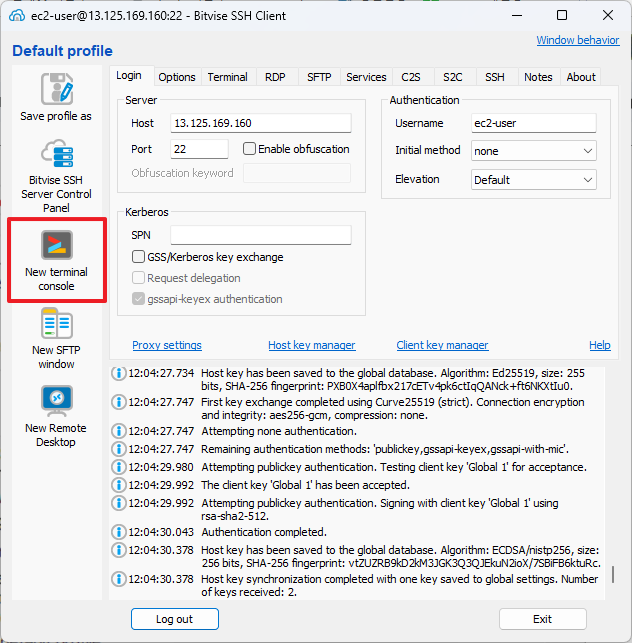Screen dimensions: 632x643
Task: Open Bitvise SSH Server Control Panel
Action: 57,176
